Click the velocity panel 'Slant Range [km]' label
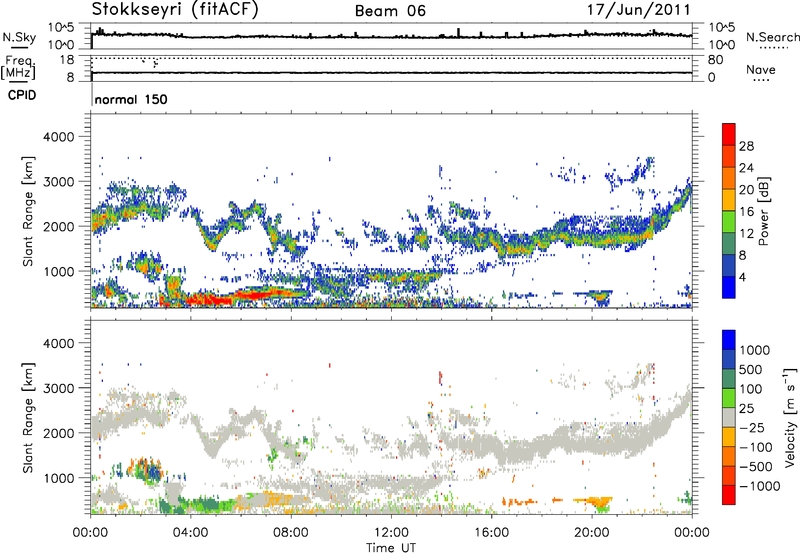 28,417
